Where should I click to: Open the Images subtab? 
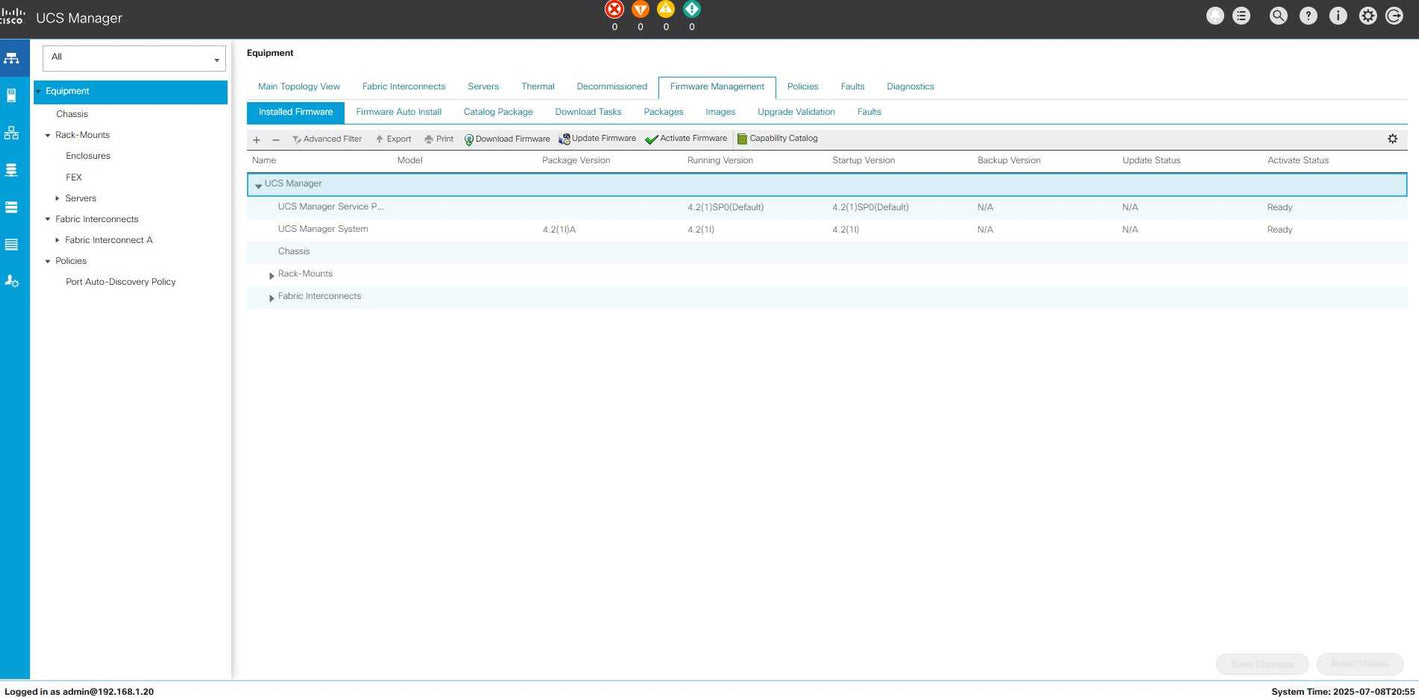click(x=720, y=112)
